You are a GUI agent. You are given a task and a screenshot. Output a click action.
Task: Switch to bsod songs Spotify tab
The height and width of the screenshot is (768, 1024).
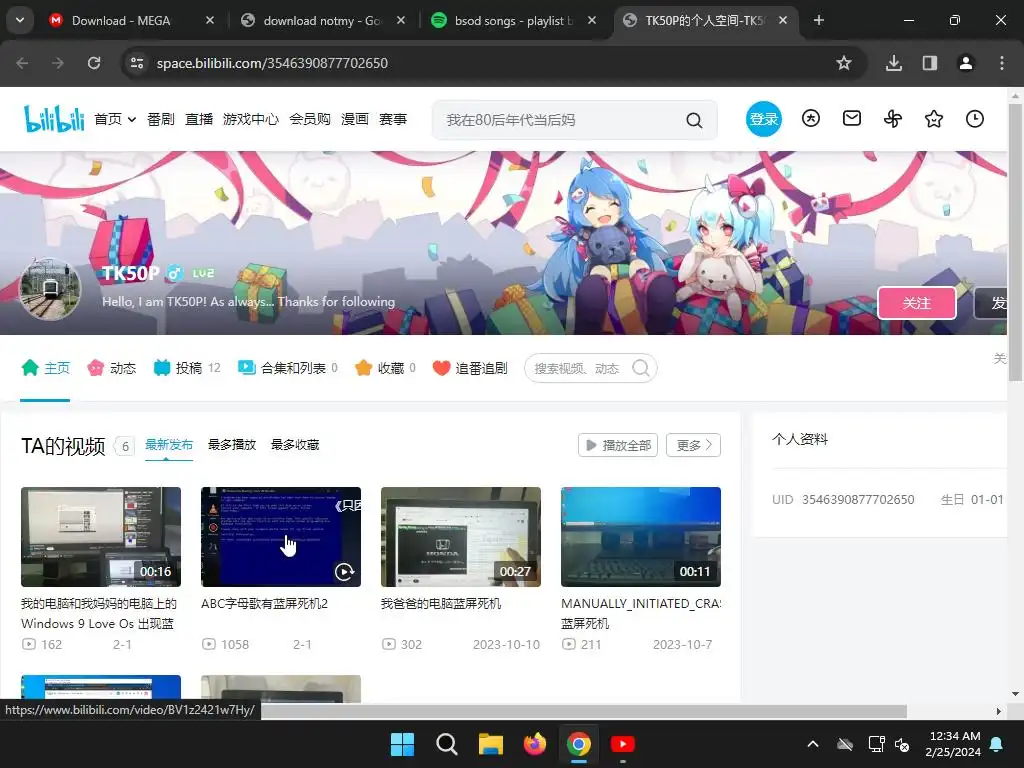pyautogui.click(x=513, y=21)
